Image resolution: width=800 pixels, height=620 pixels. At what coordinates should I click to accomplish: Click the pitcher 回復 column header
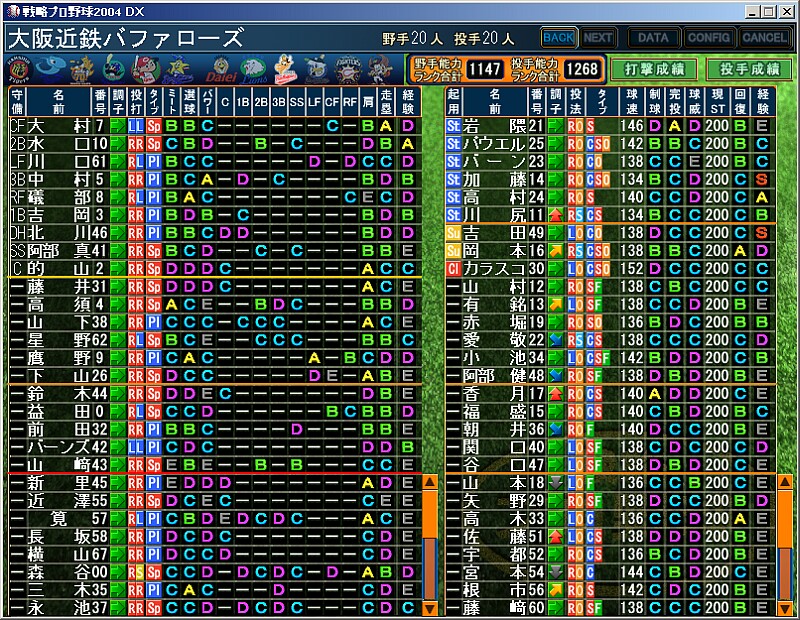740,102
